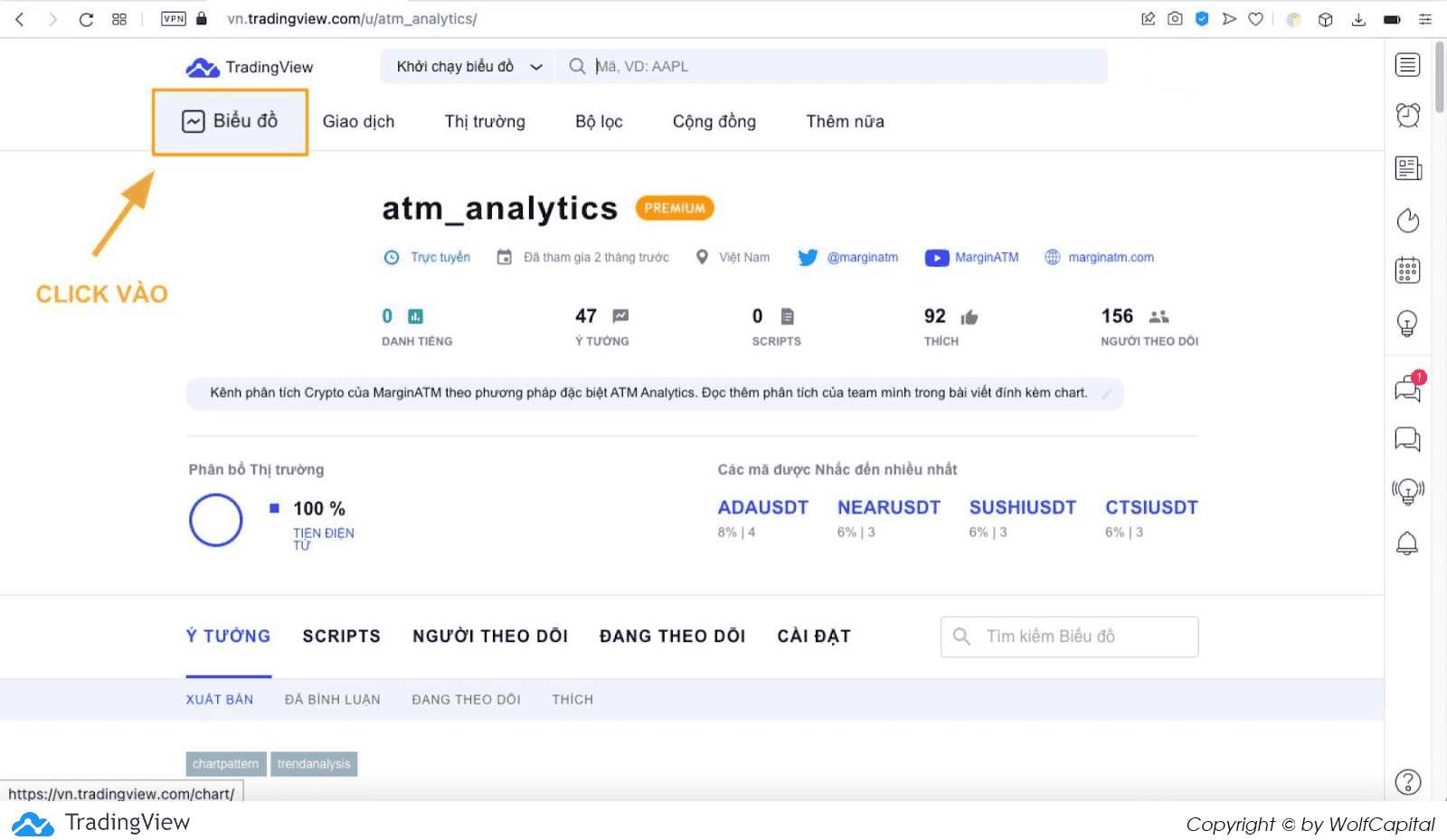Open the hotlists flame icon
This screenshot has height=840, width=1447.
[1407, 221]
